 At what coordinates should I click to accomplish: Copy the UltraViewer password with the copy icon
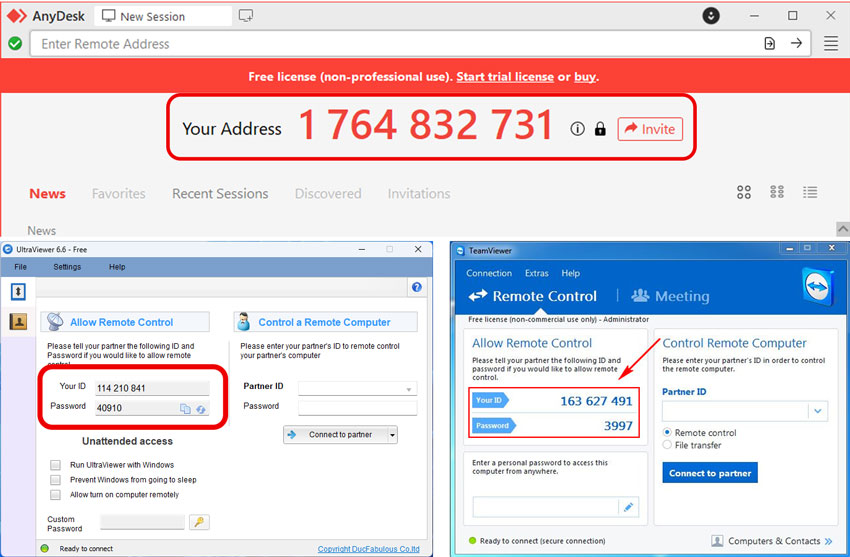185,409
